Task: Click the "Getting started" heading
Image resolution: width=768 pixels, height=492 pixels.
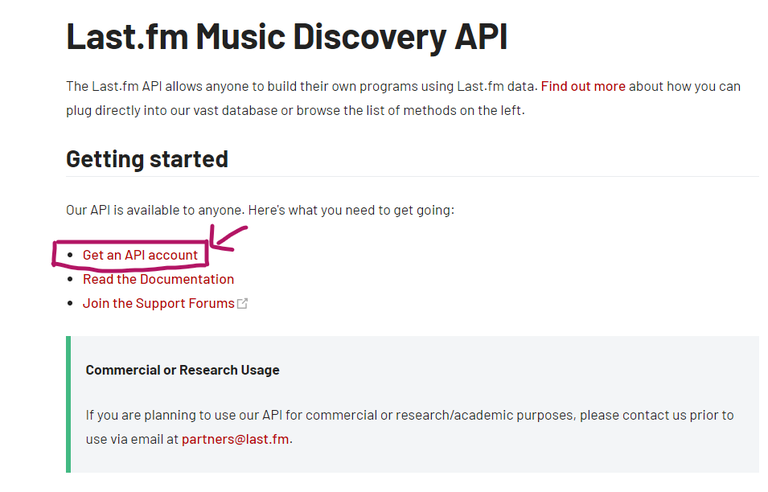Action: [x=147, y=159]
